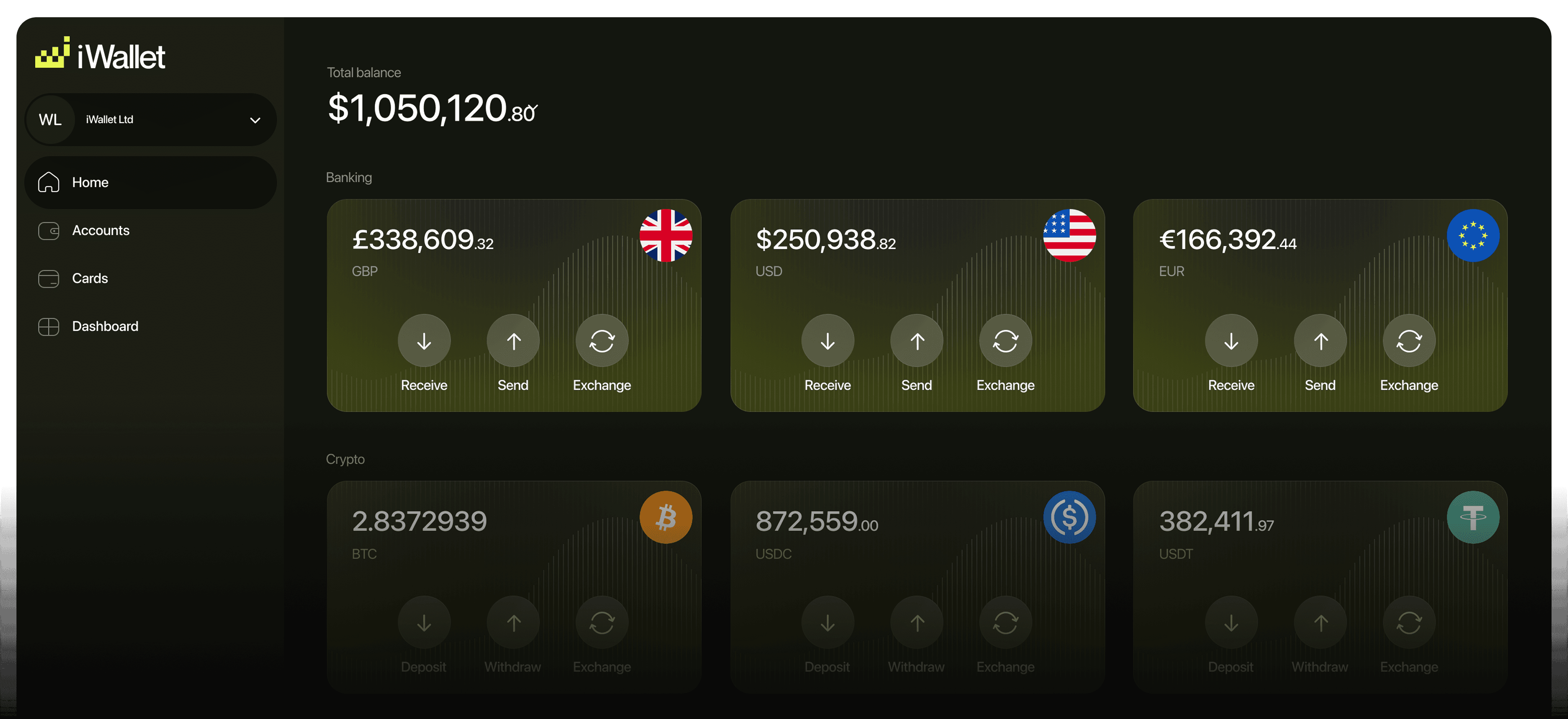Click the Withdraw icon on the USDC card
The width and height of the screenshot is (1568, 719).
pos(917,622)
